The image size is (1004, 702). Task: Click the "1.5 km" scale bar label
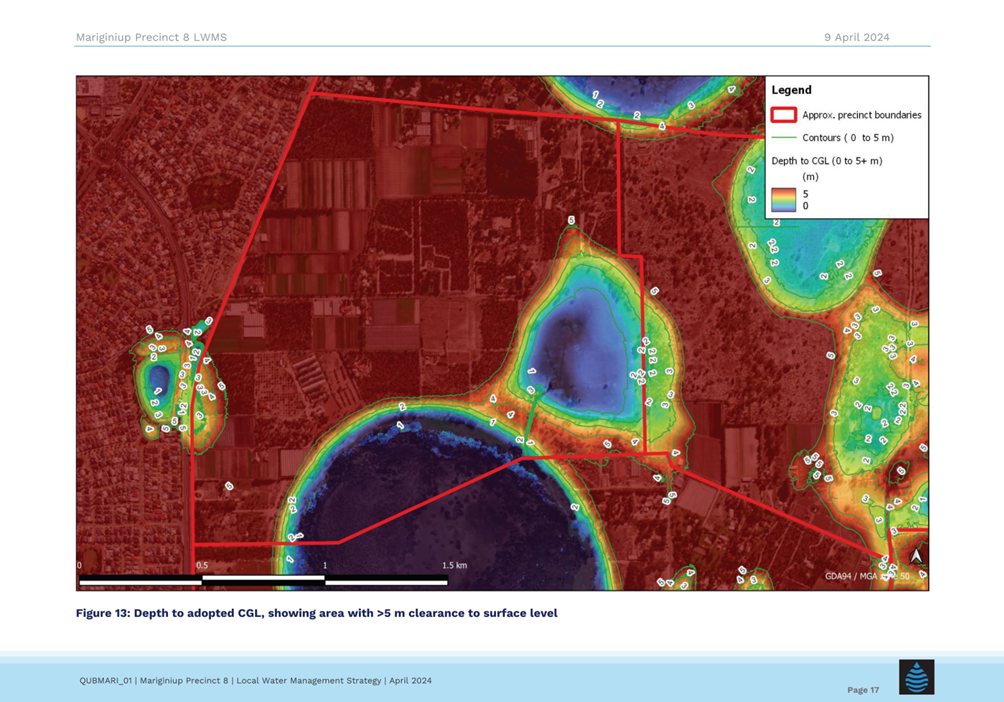[454, 566]
